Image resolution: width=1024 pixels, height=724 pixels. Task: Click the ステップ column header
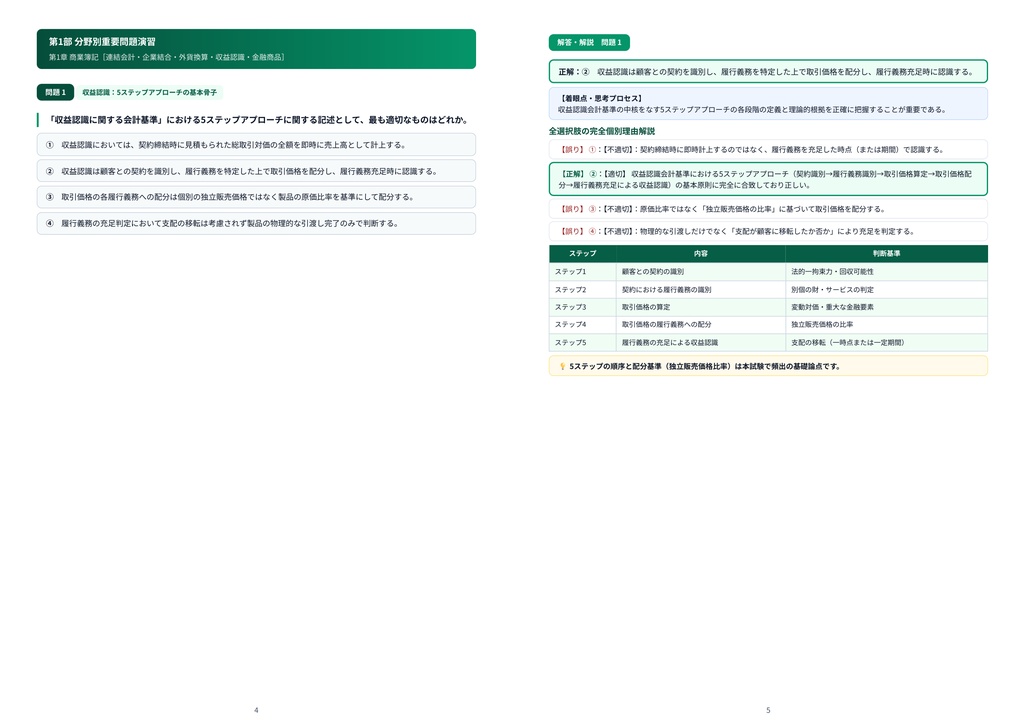[583, 253]
